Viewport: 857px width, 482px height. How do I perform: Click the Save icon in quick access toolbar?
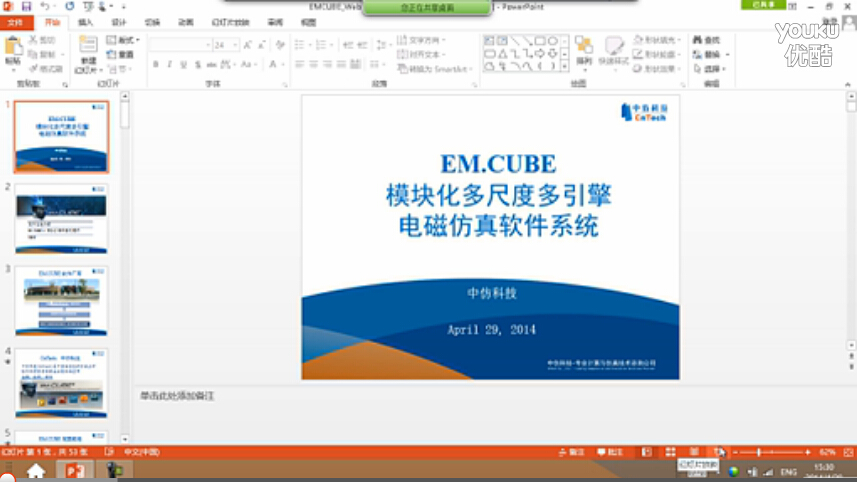click(26, 7)
